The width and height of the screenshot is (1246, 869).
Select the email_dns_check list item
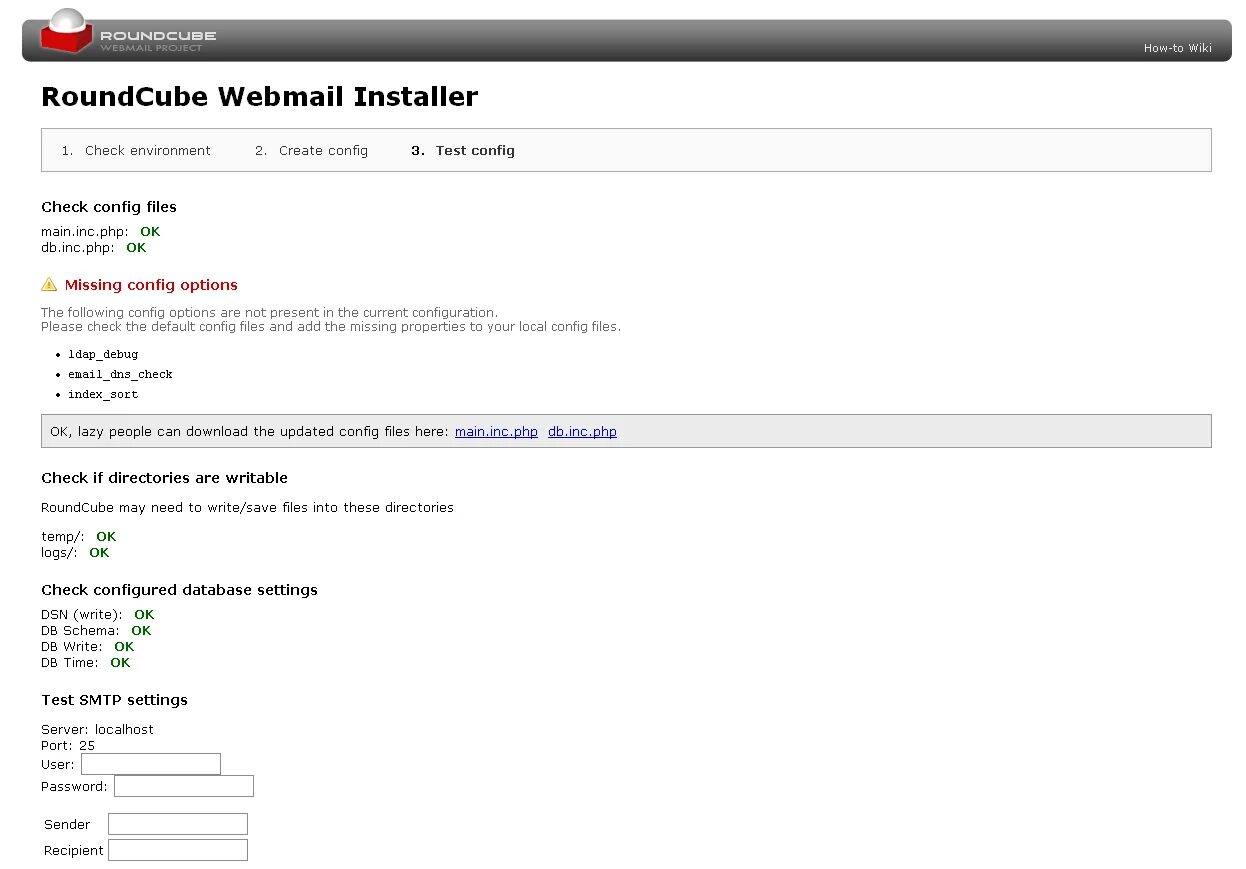pos(120,374)
